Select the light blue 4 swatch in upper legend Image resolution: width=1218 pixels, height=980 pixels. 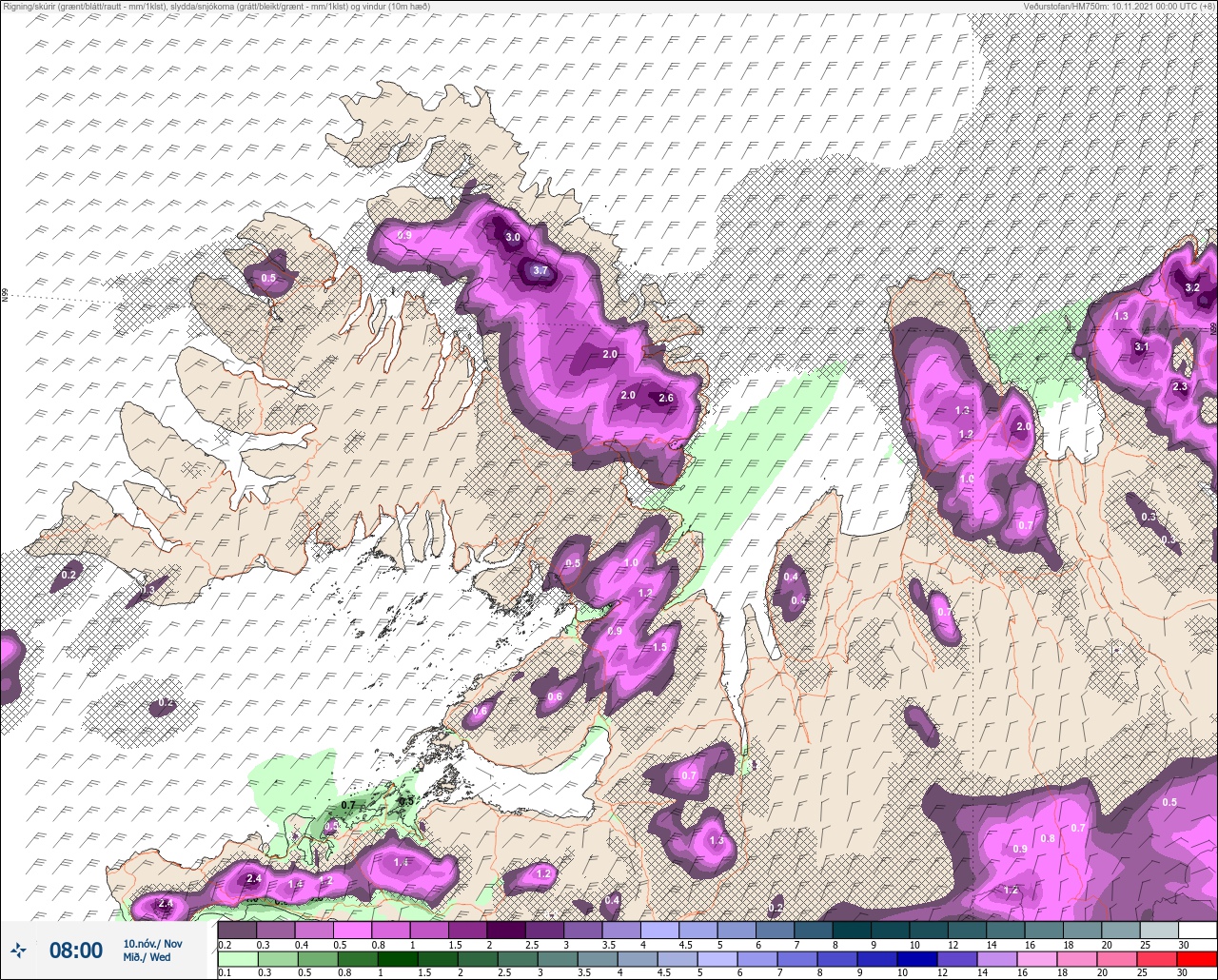pos(659,930)
